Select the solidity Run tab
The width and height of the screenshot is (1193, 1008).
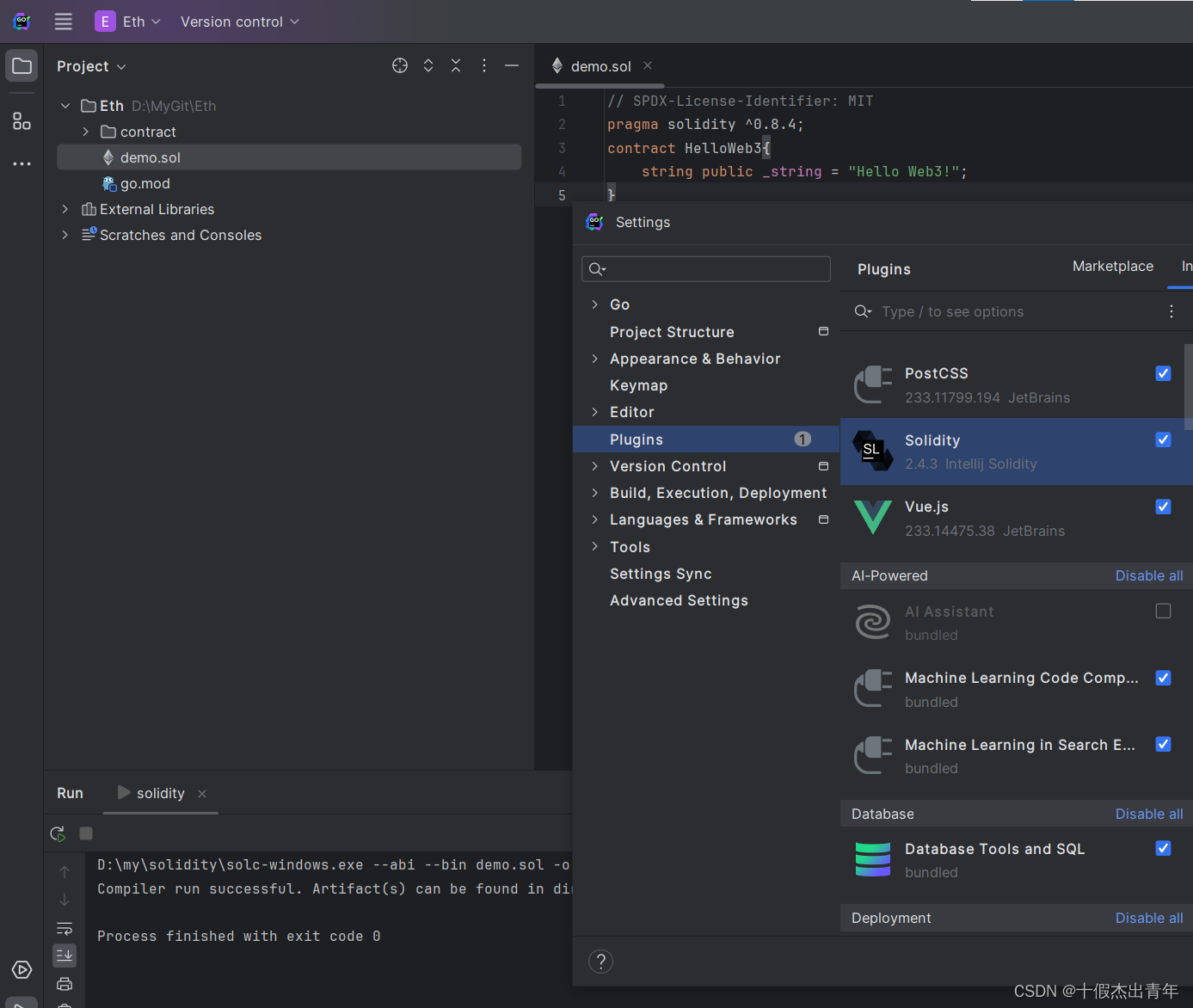tap(160, 794)
